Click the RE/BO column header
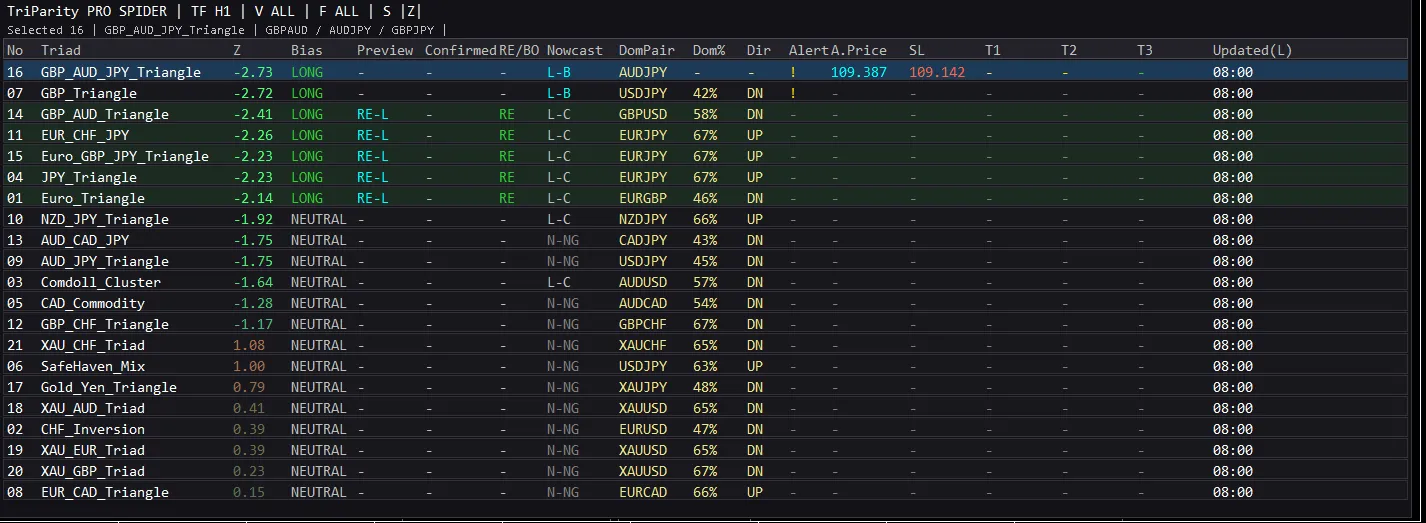The height and width of the screenshot is (523, 1426). [x=519, y=50]
